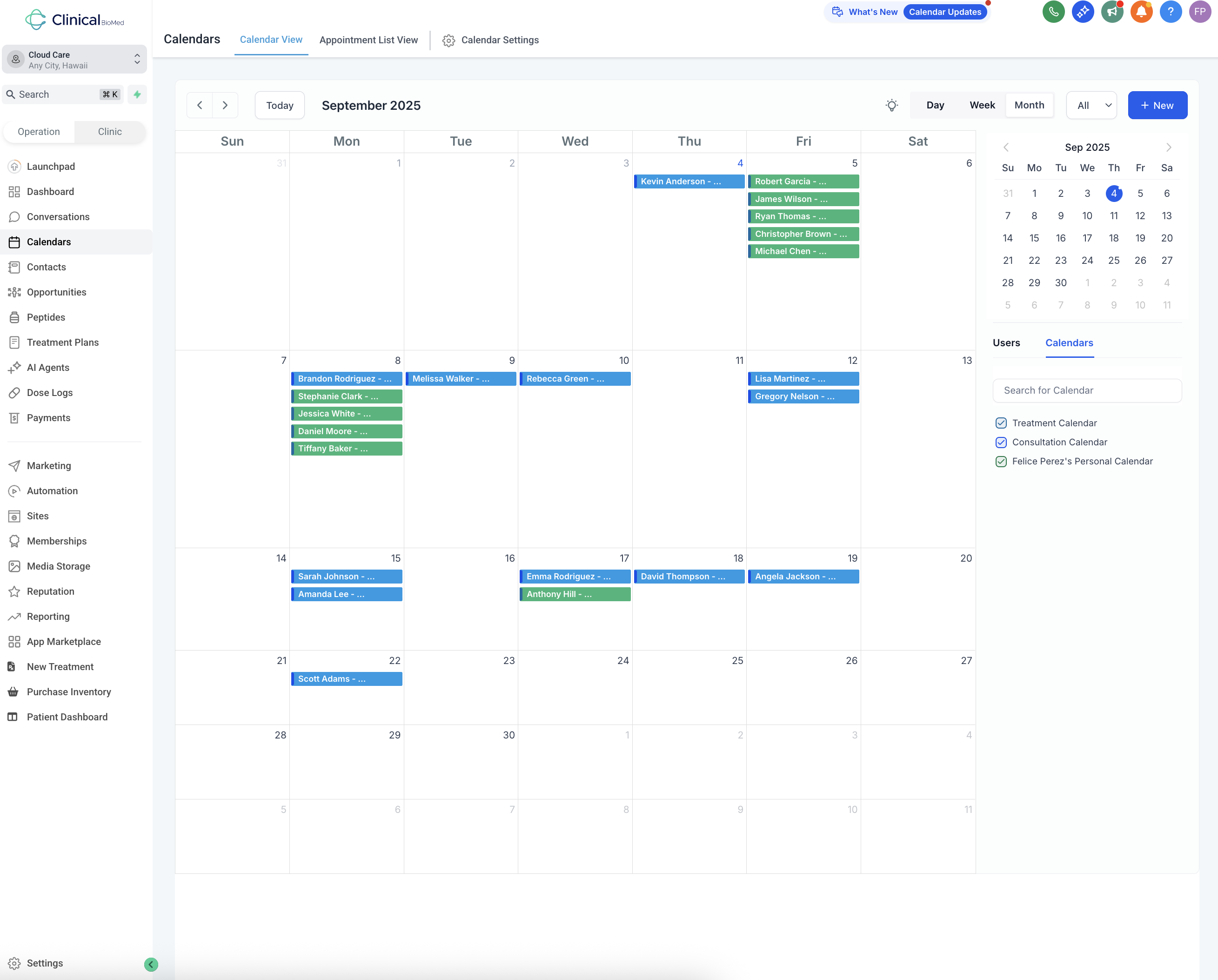Click the Today button
Viewport: 1218px width, 980px height.
click(279, 106)
